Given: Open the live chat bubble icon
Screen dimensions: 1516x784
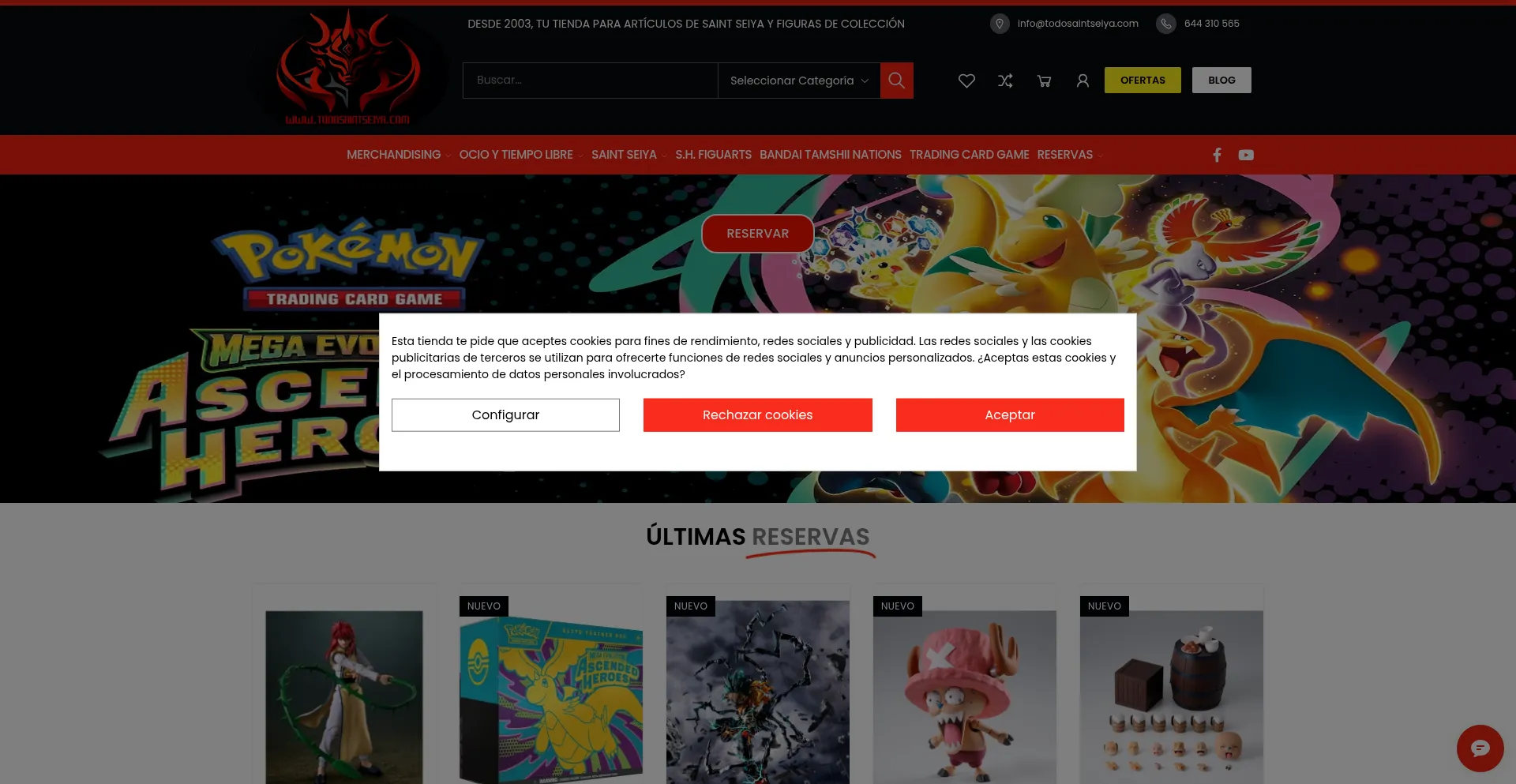Looking at the screenshot, I should 1480,748.
